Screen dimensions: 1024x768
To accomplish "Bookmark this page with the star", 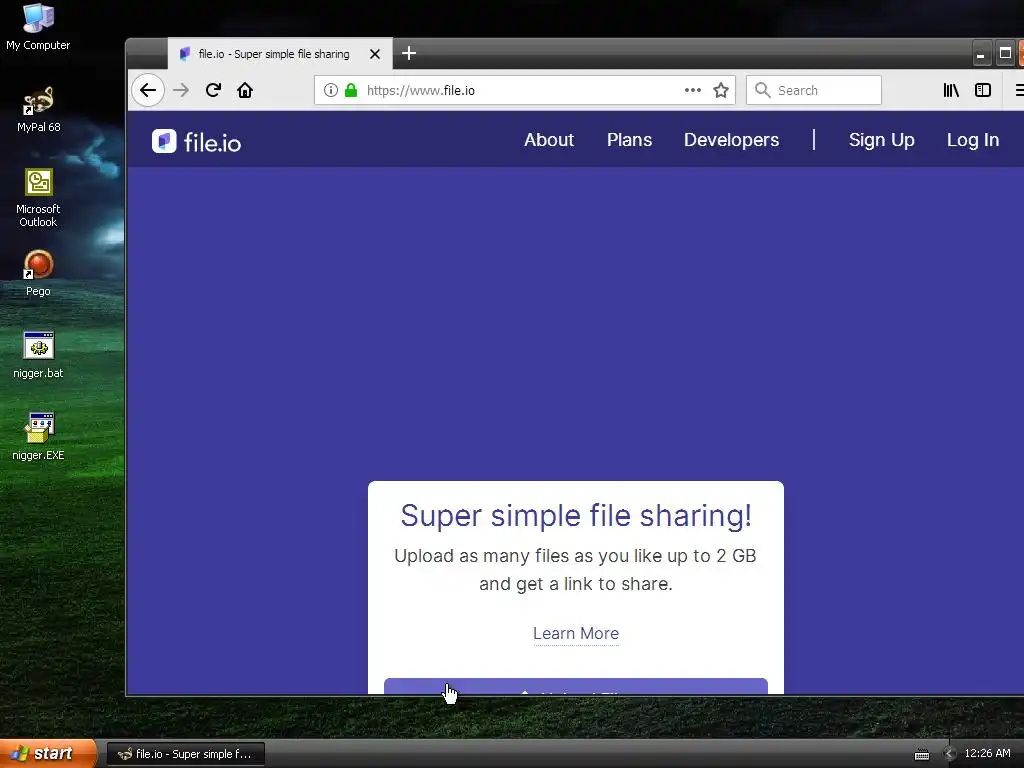I will 721,90.
